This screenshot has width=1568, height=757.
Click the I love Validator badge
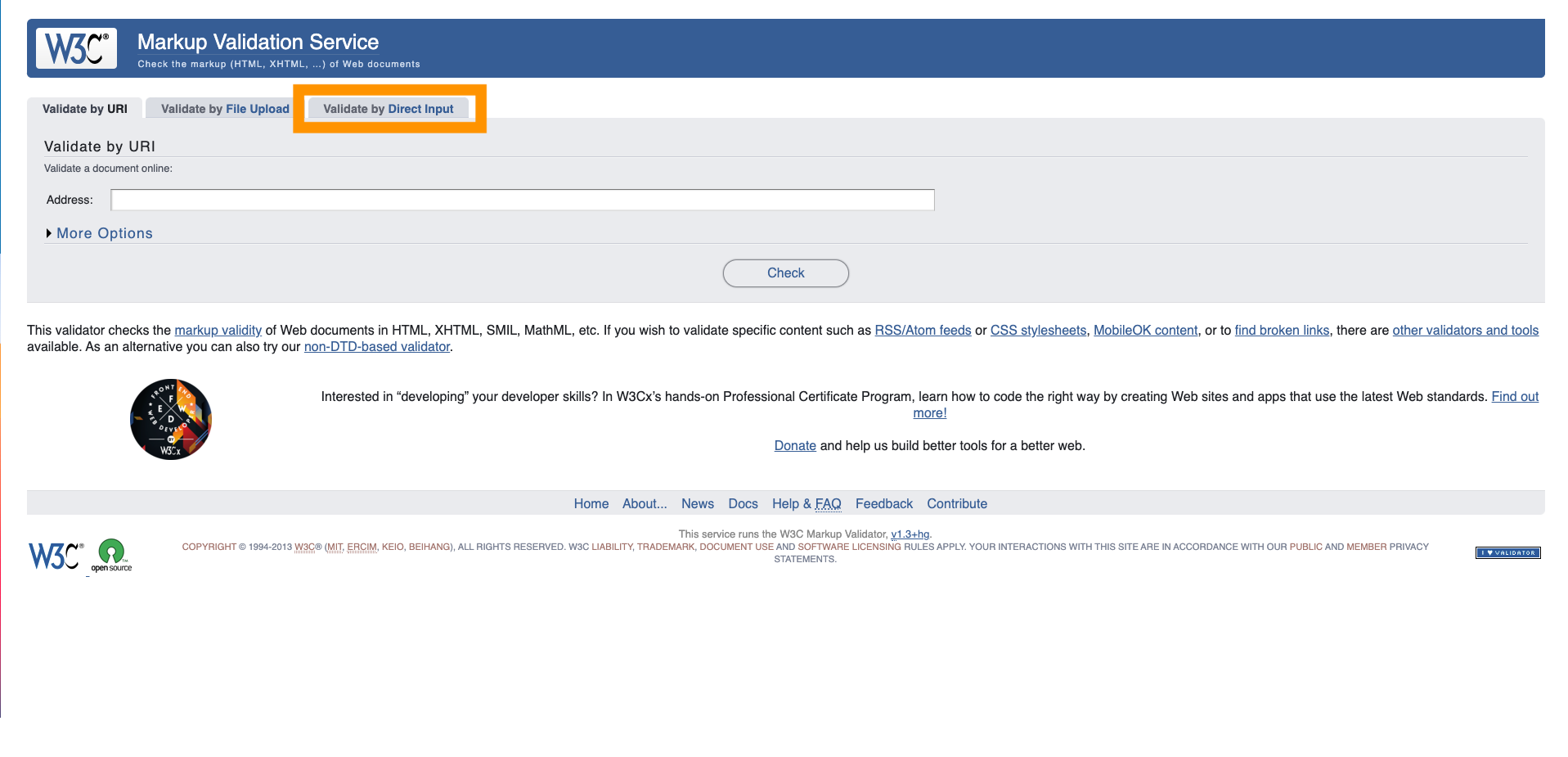pyautogui.click(x=1507, y=552)
